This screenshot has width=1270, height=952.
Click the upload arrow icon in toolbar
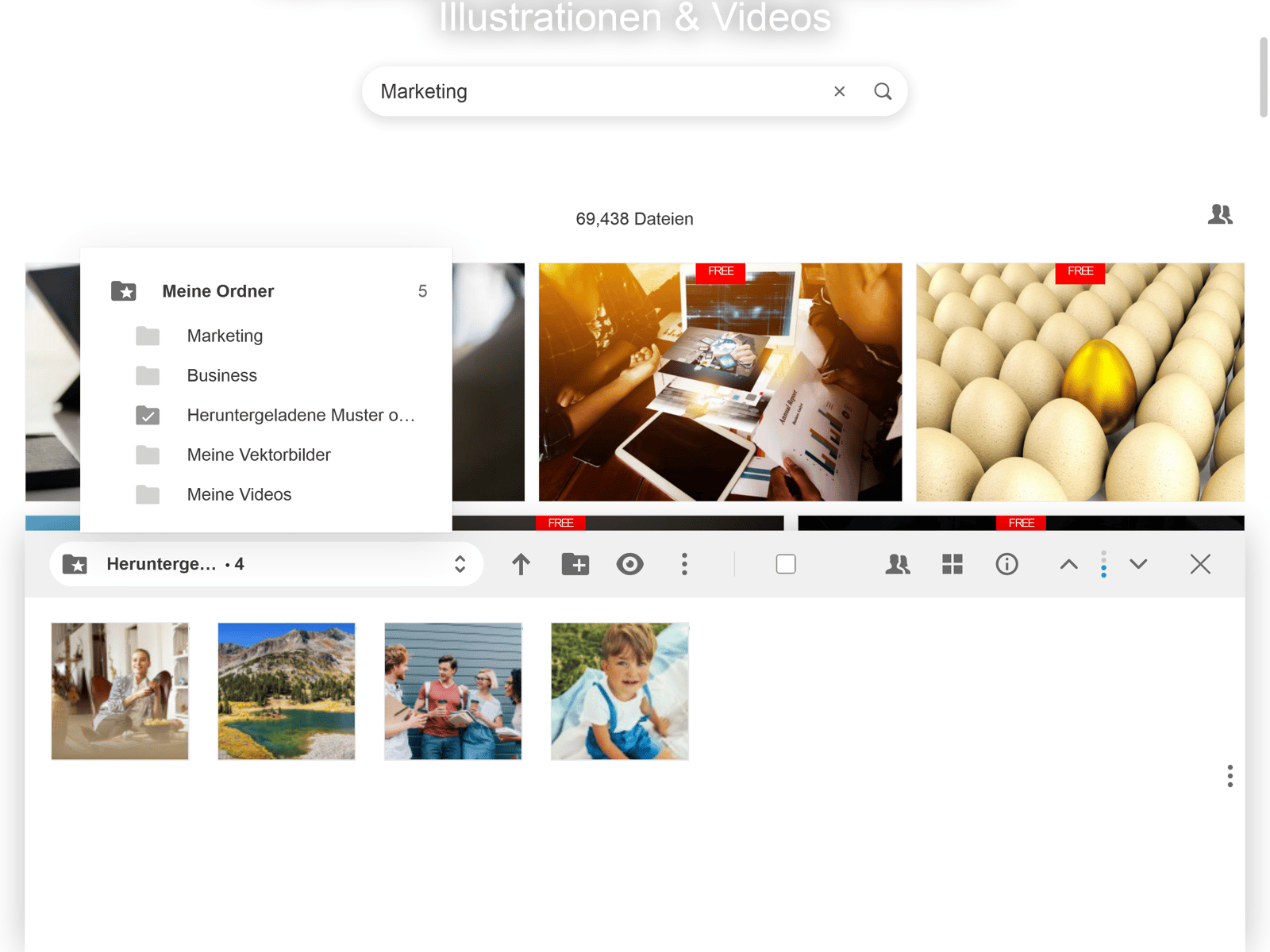(x=521, y=564)
